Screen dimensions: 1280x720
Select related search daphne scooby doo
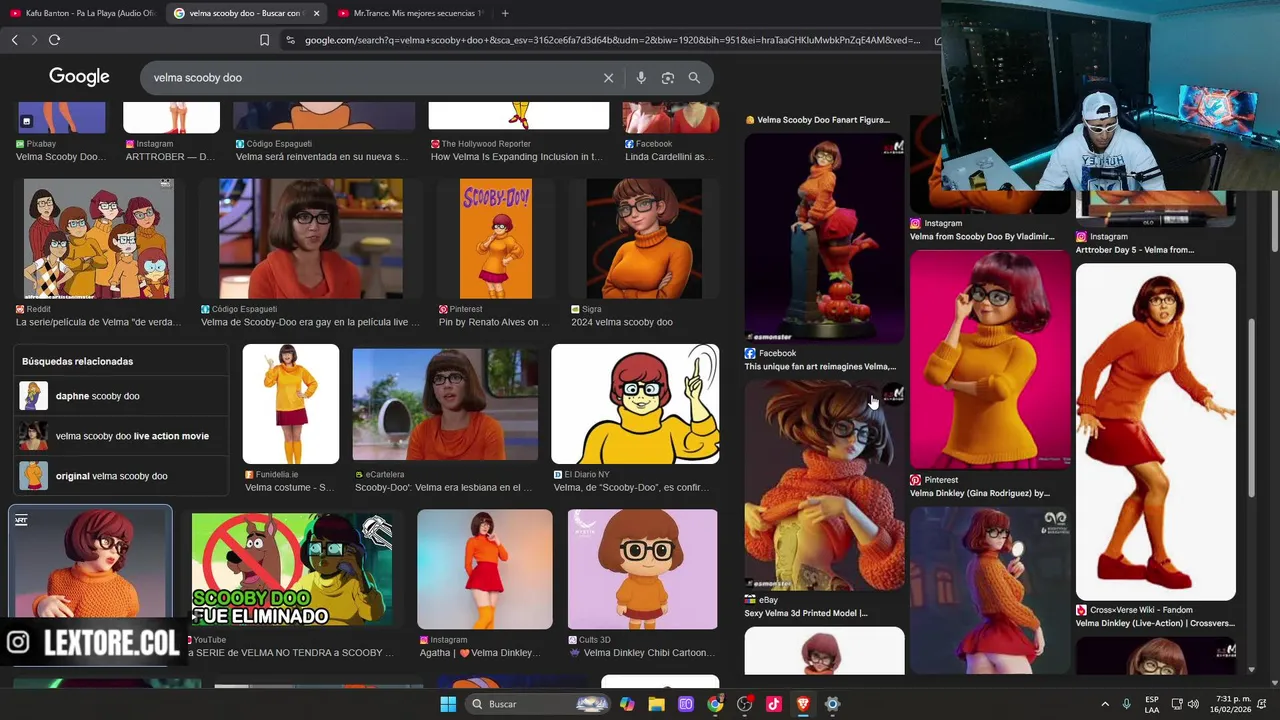point(121,396)
